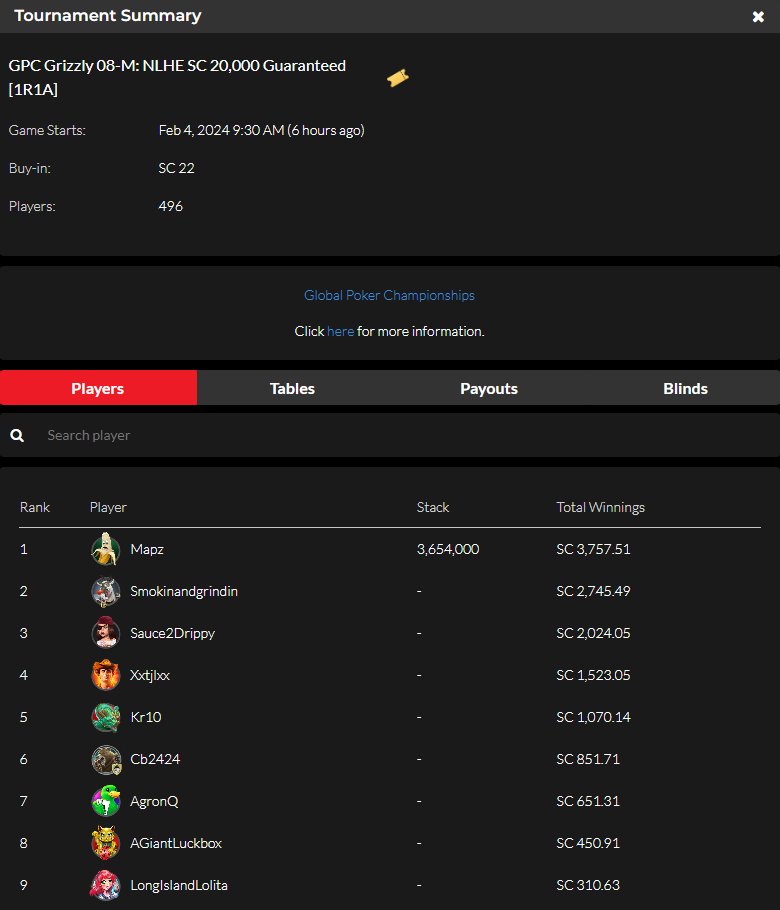Viewport: 780px width, 910px height.
Task: Switch to the Players tab
Action: click(98, 388)
